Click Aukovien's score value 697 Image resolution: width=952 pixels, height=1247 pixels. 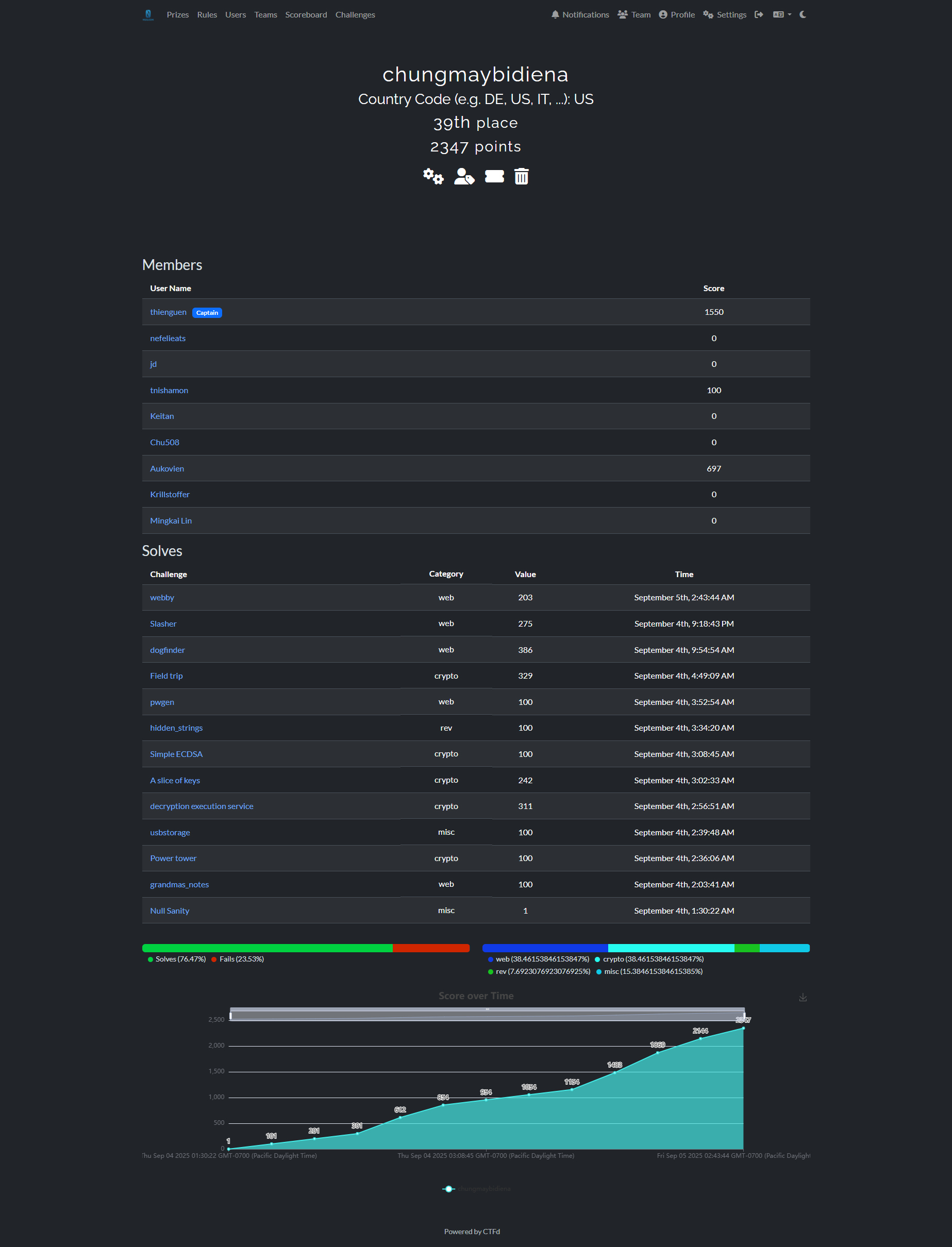[x=713, y=468]
